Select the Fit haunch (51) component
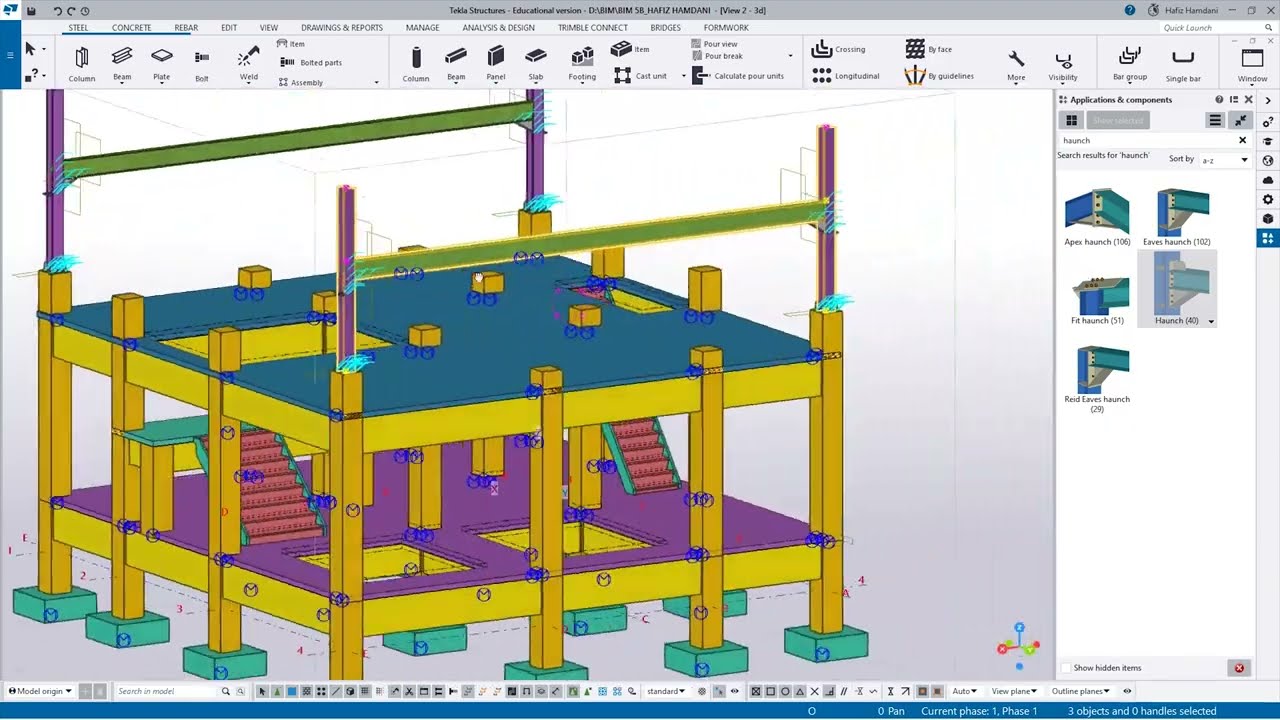The image size is (1280, 720). 1097,300
